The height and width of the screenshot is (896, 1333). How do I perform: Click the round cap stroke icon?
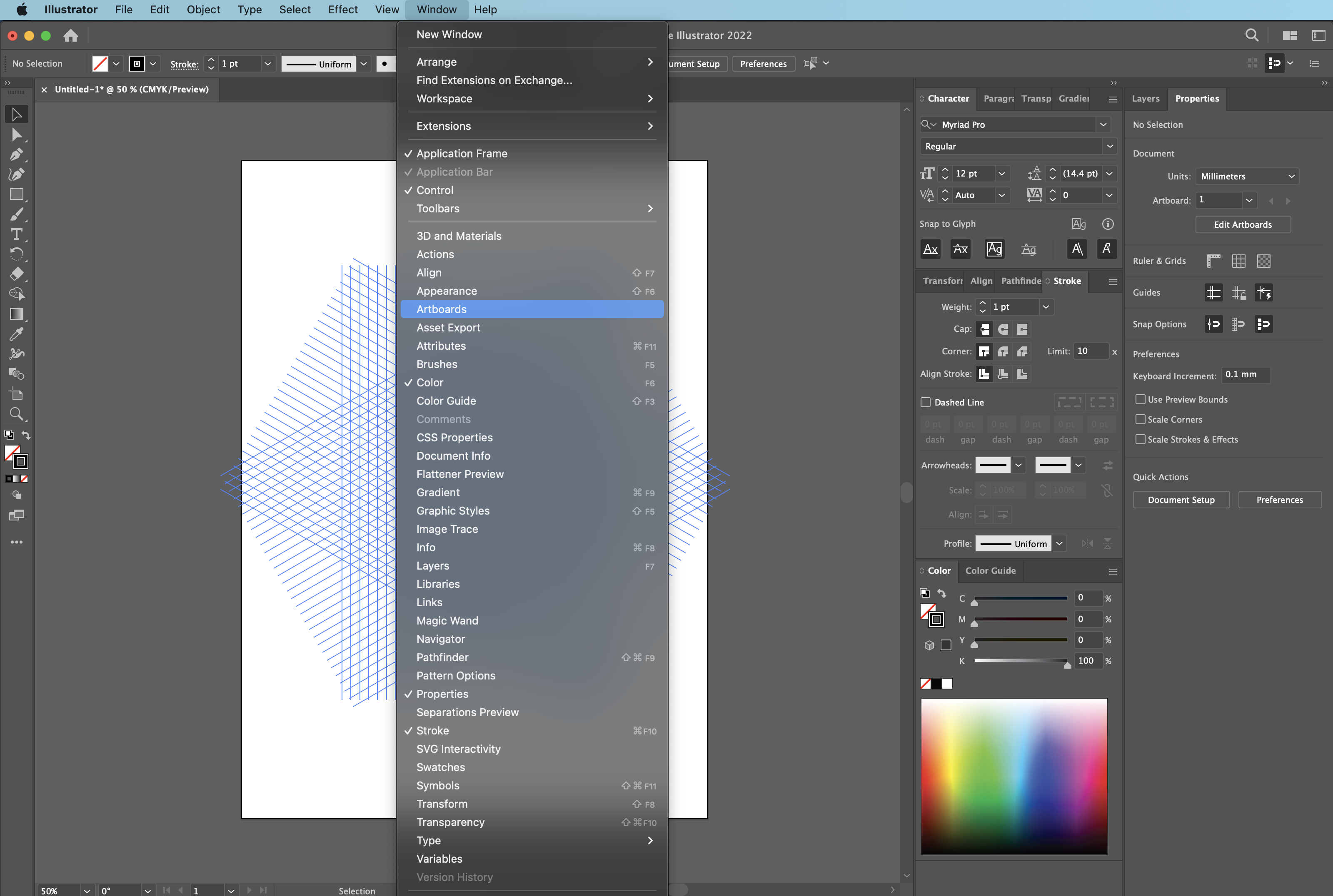1003,329
